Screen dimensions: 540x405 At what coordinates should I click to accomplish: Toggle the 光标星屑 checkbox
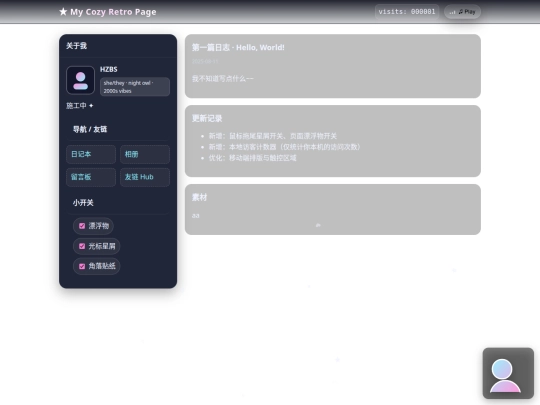coord(82,246)
